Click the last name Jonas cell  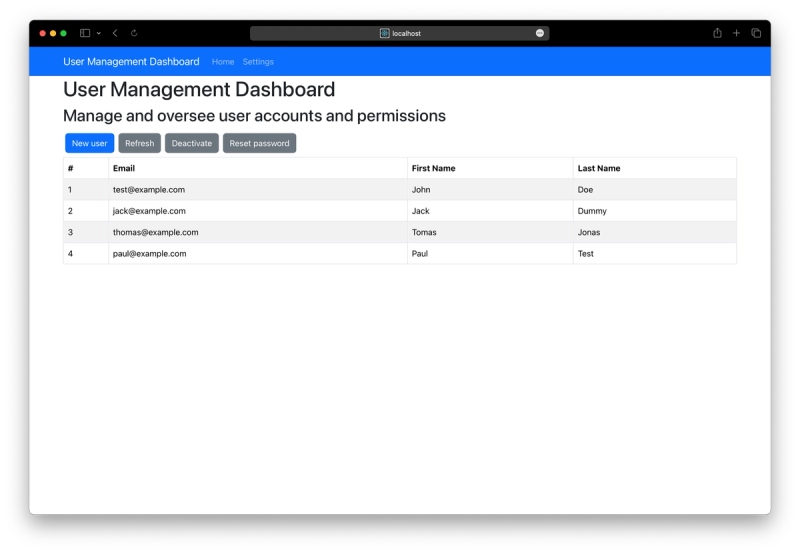tap(655, 233)
